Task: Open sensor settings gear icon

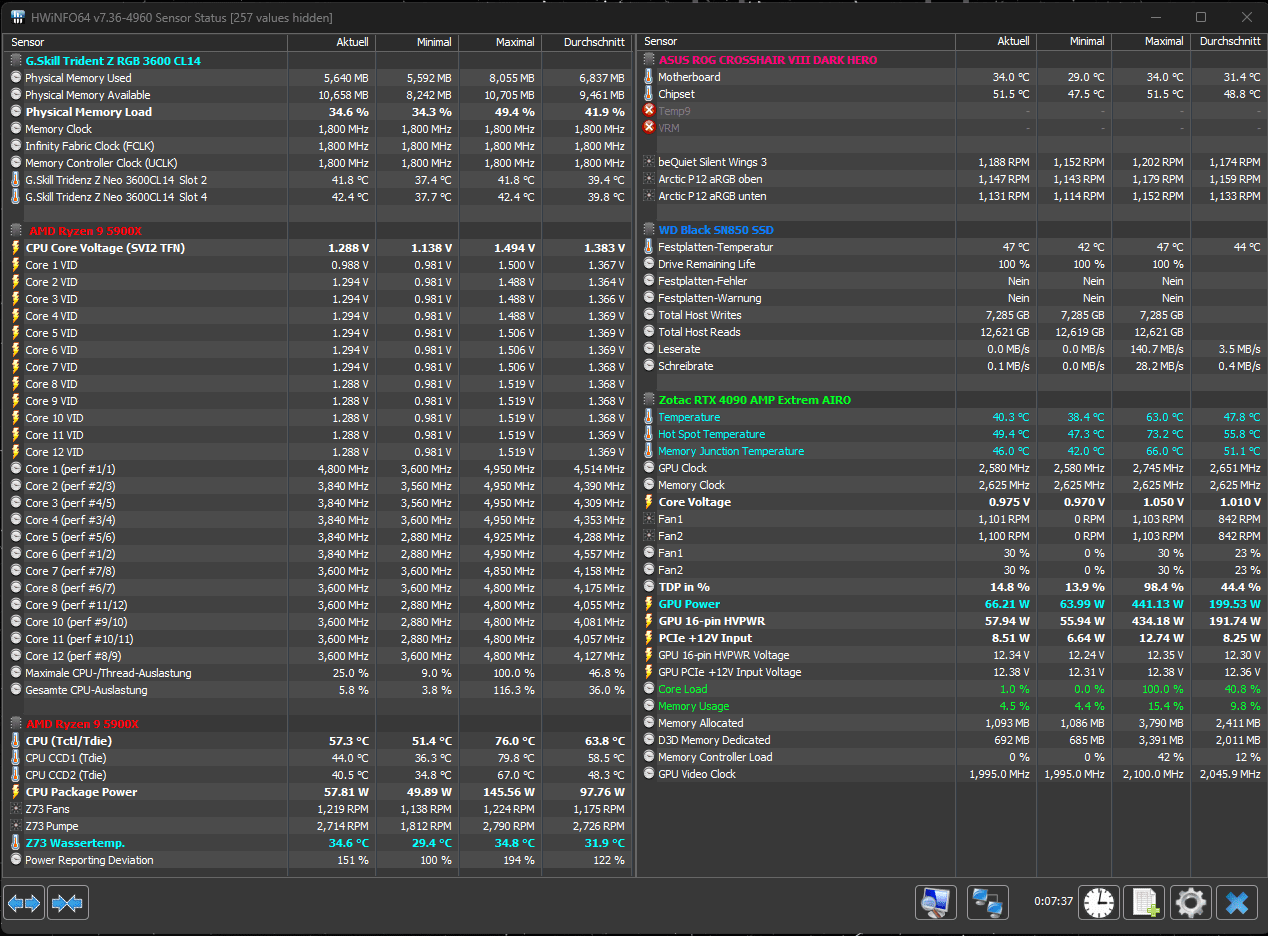Action: tap(1190, 902)
